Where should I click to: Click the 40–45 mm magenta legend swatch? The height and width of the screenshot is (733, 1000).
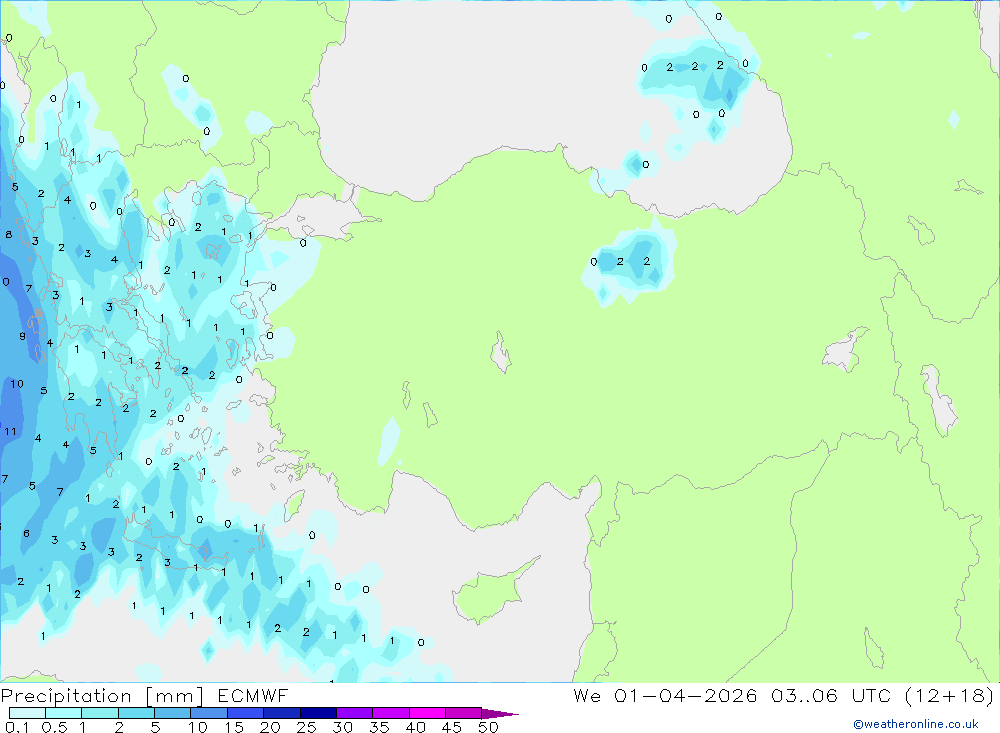(427, 713)
